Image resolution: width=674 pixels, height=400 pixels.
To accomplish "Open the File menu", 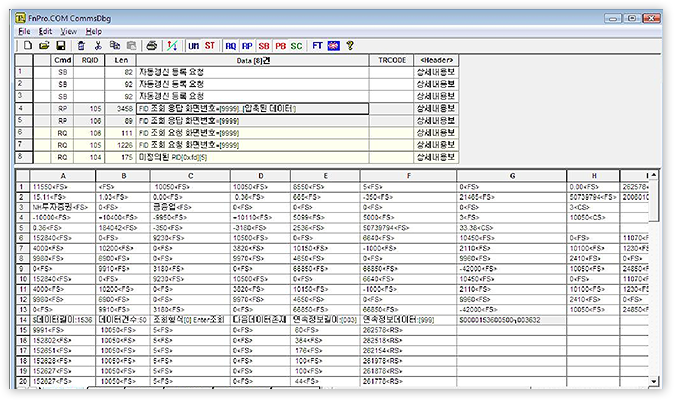I will tap(24, 31).
